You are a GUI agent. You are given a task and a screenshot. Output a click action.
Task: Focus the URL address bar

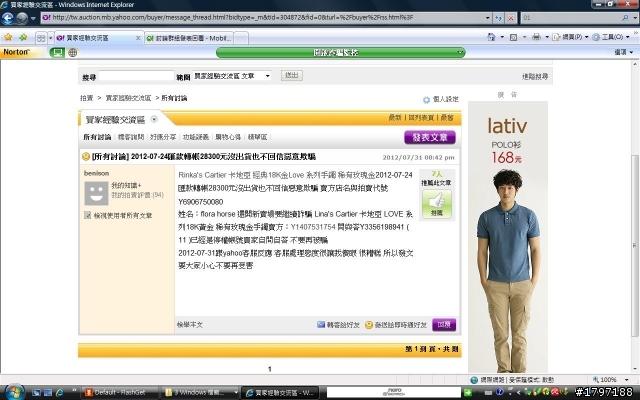(263, 18)
